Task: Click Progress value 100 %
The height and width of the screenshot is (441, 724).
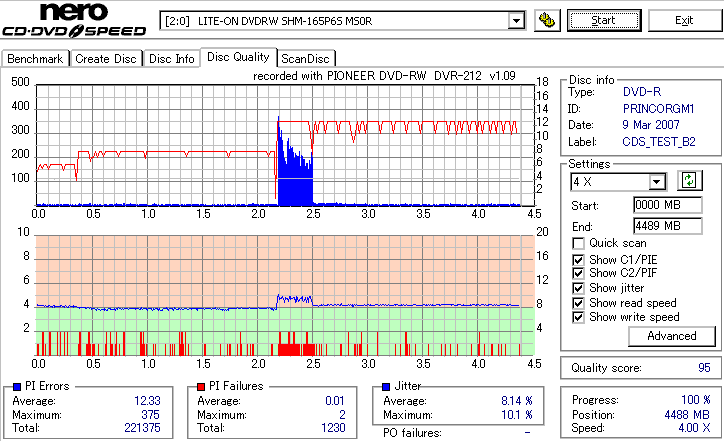Action: click(x=696, y=400)
